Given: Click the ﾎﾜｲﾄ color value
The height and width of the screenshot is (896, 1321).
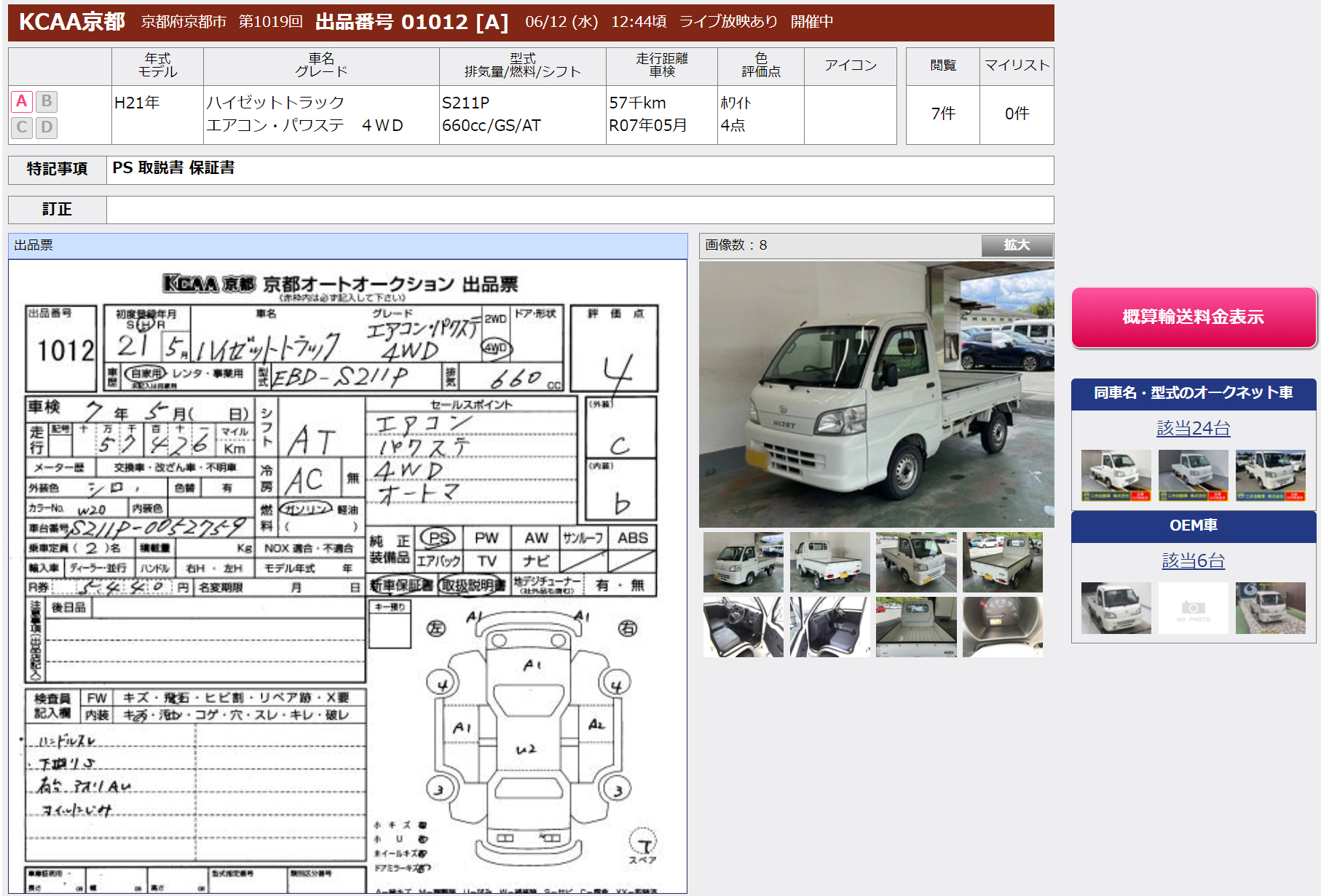Looking at the screenshot, I should pos(736,103).
